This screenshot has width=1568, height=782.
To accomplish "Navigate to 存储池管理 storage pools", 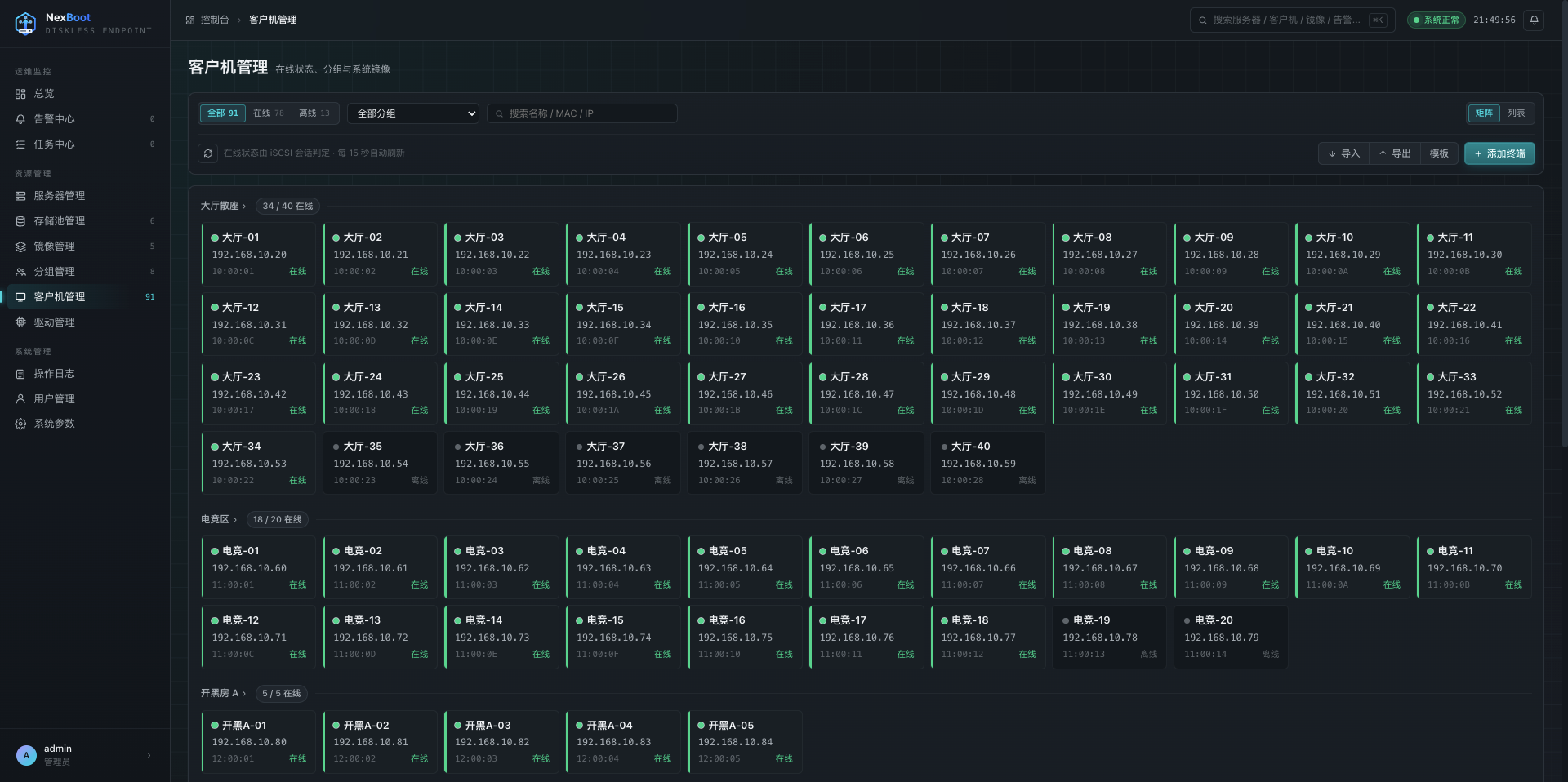I will (x=85, y=221).
